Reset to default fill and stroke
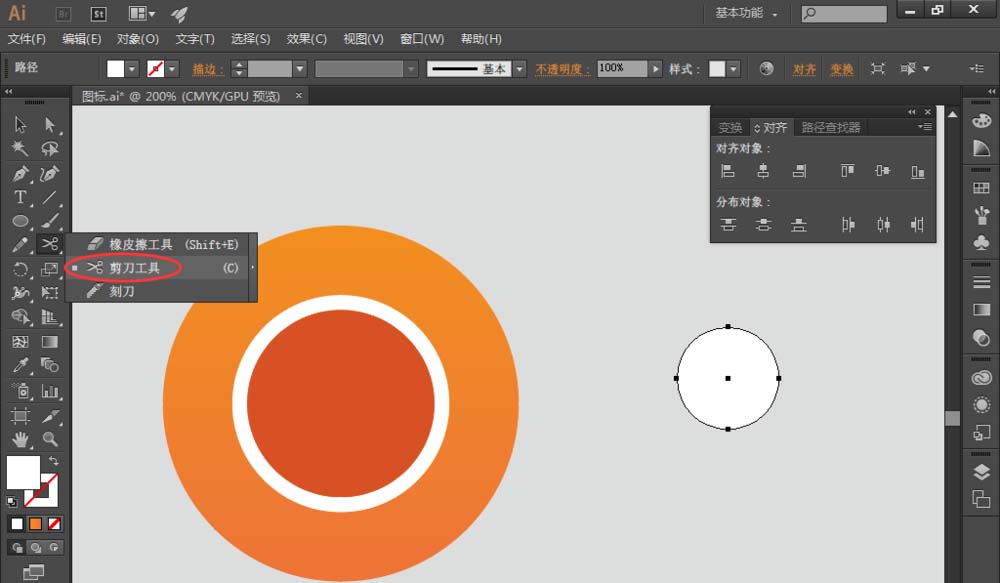Screen dimensions: 1000x583 click(11, 501)
